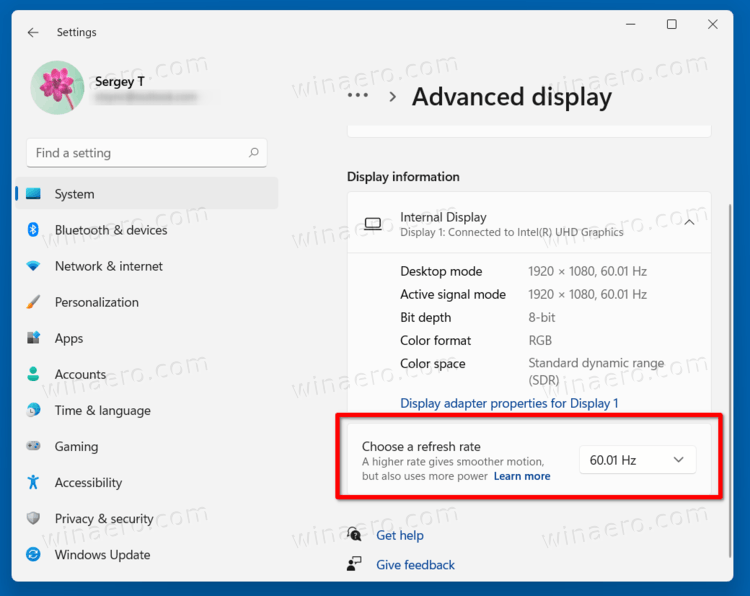Image resolution: width=750 pixels, height=596 pixels.
Task: Open Personalization settings
Action: pos(97,302)
